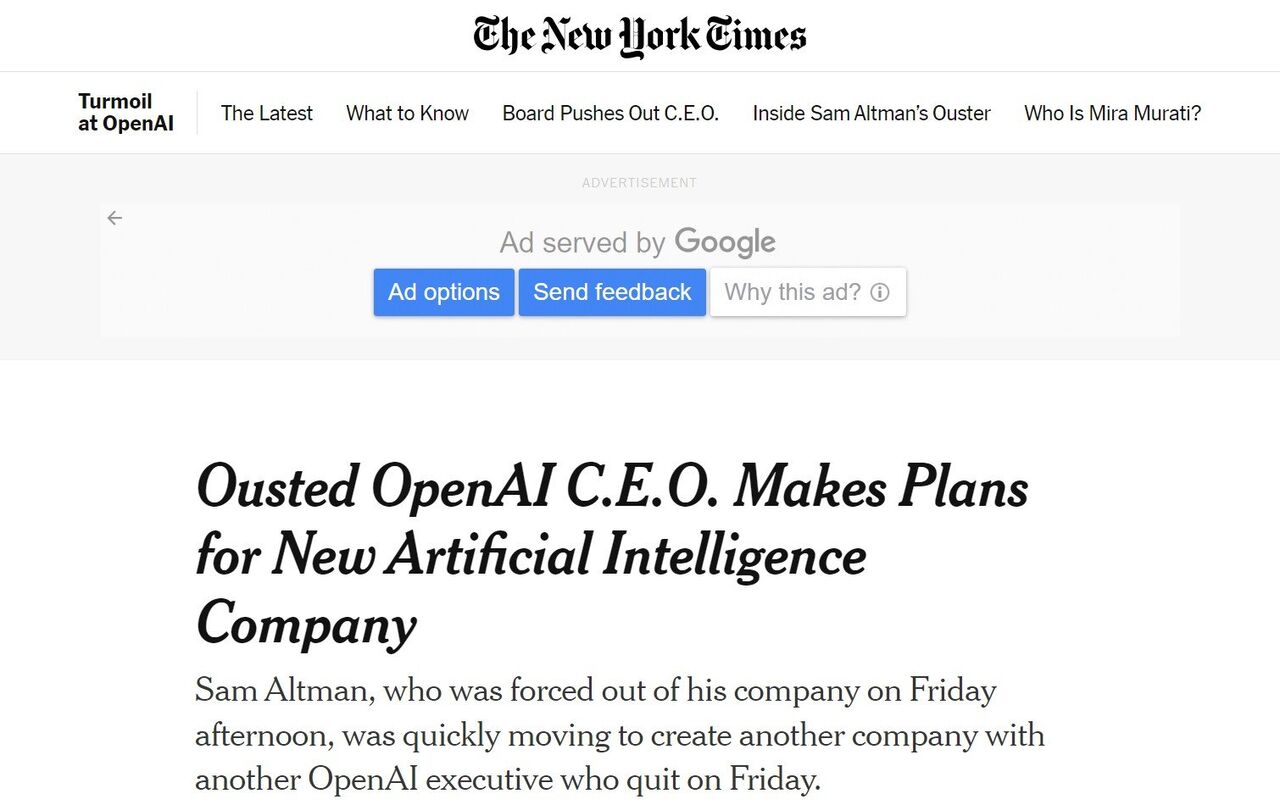Click the info icon beside Why this ad?
Image resolution: width=1280 pixels, height=805 pixels.
(880, 292)
